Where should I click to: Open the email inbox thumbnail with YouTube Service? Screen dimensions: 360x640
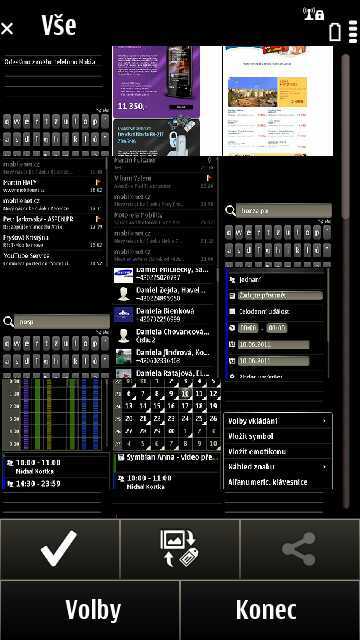point(56,212)
